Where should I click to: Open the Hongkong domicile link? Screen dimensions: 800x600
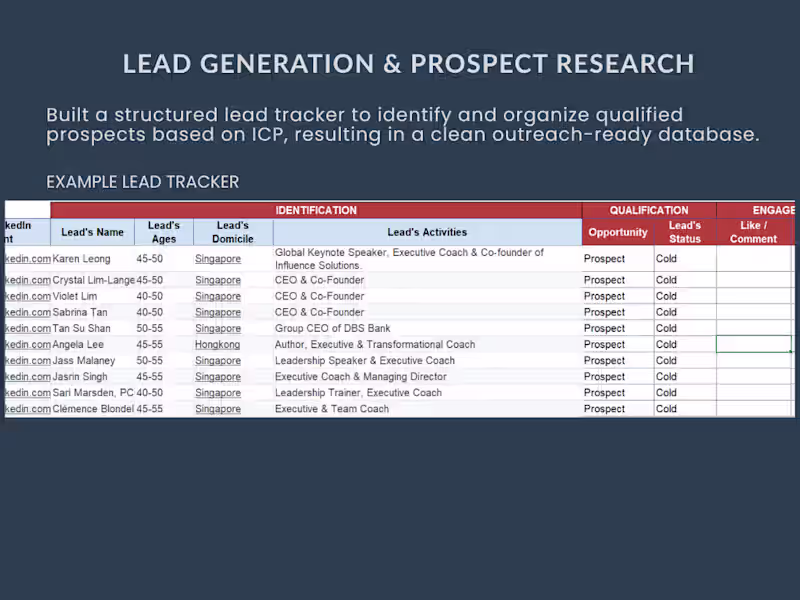217,344
